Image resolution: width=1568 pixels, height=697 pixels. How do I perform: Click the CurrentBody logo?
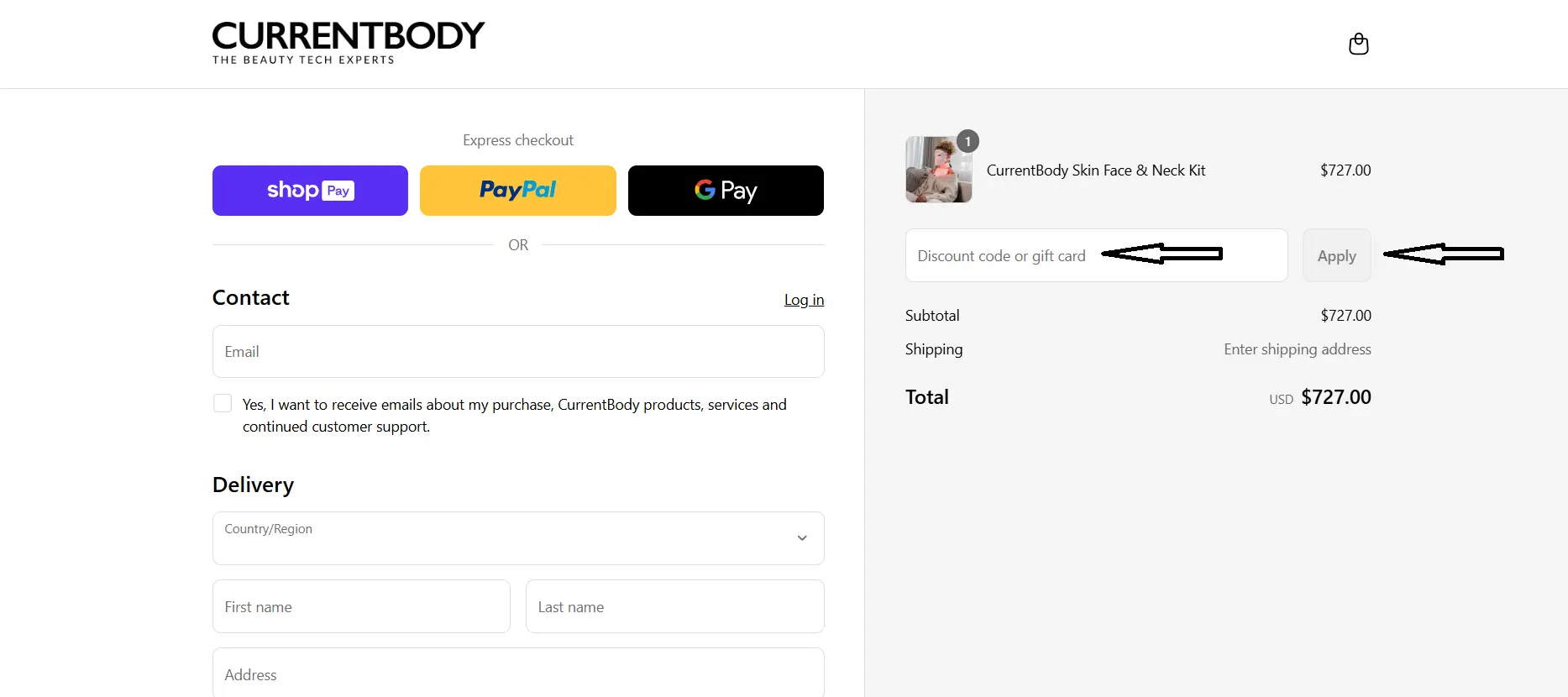[348, 43]
